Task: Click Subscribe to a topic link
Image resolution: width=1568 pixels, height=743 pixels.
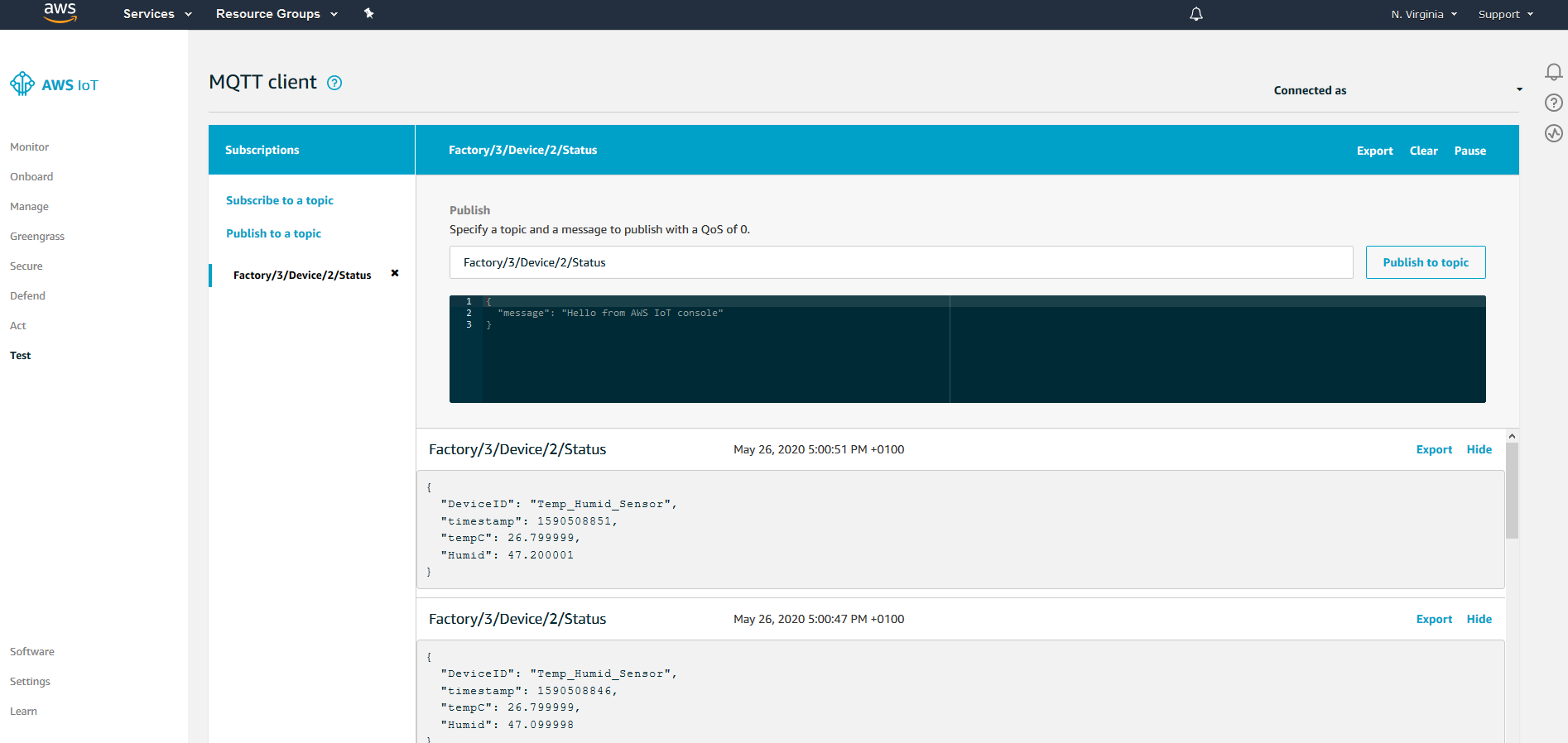Action: click(280, 200)
